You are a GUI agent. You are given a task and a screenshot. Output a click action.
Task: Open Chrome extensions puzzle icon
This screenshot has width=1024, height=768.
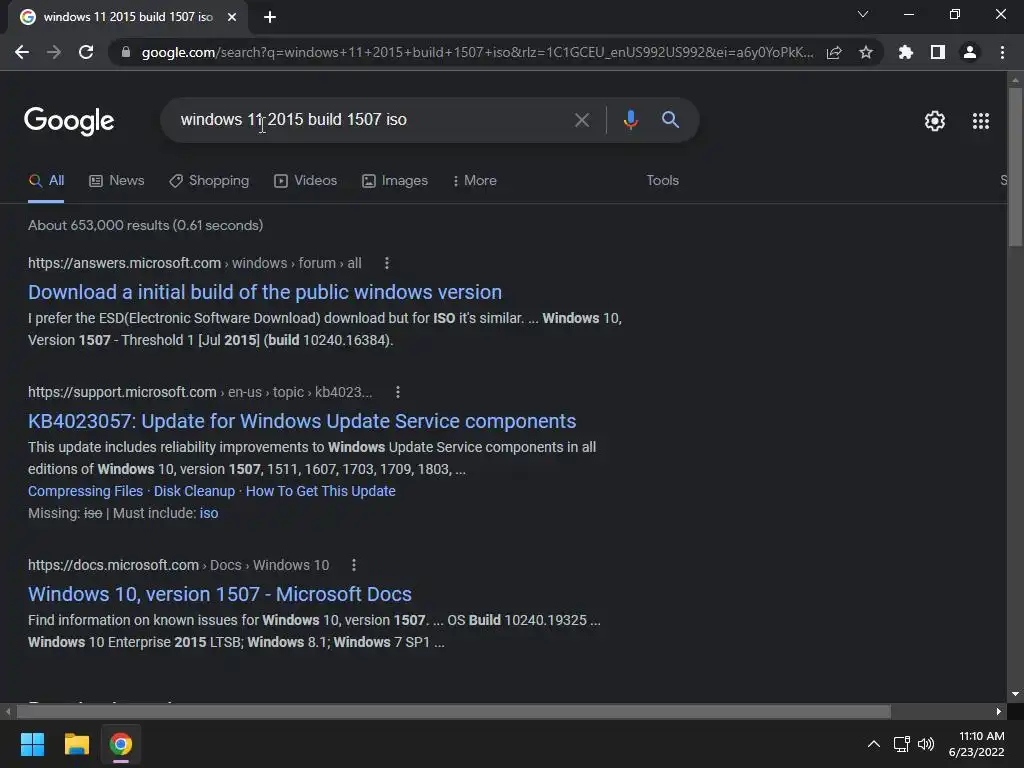click(x=905, y=52)
